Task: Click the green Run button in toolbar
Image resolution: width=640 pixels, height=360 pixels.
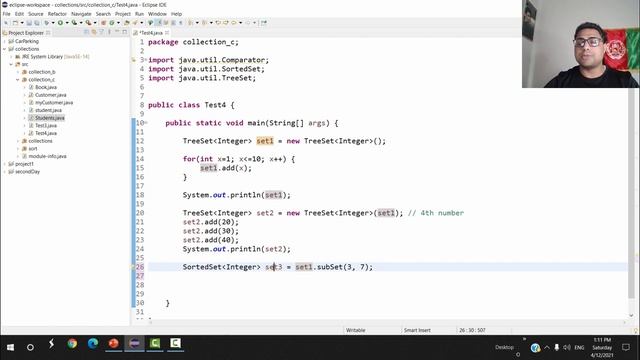Action: [60, 23]
